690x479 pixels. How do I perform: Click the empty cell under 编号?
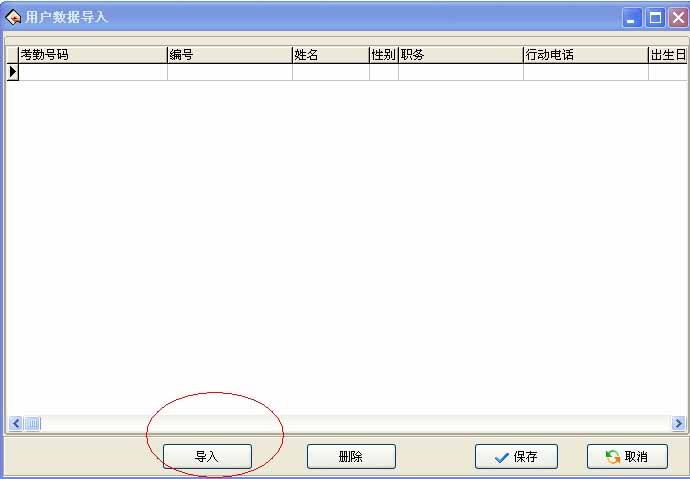pos(230,72)
